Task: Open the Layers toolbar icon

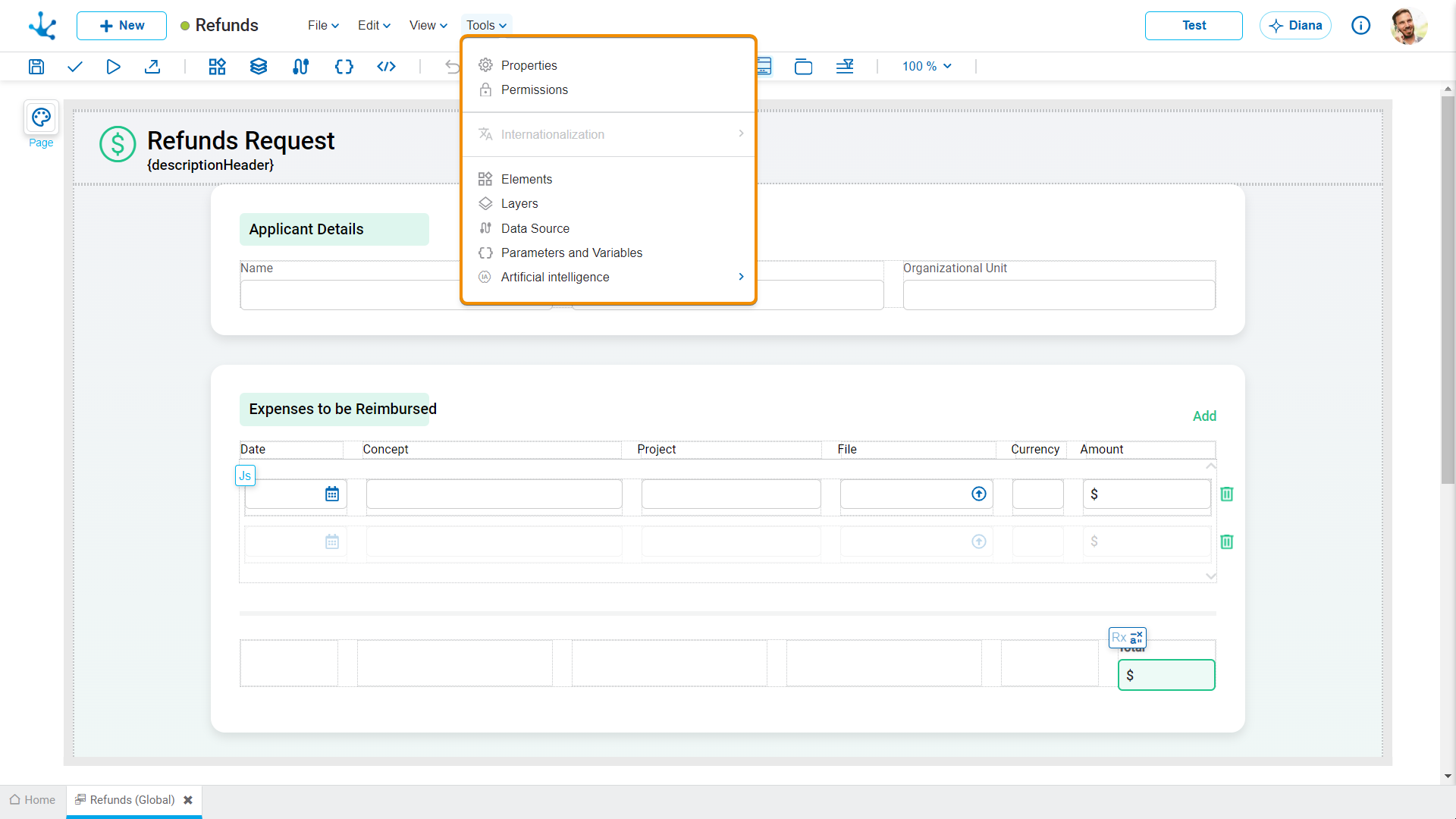Action: click(259, 67)
